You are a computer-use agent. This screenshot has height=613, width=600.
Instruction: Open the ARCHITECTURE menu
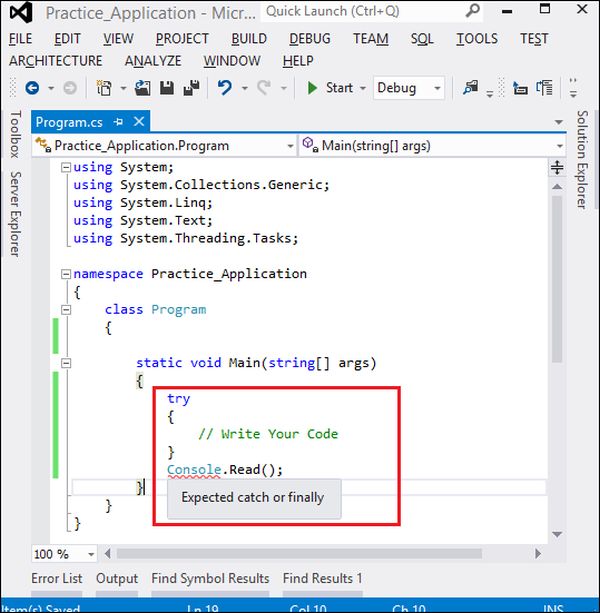tap(56, 61)
